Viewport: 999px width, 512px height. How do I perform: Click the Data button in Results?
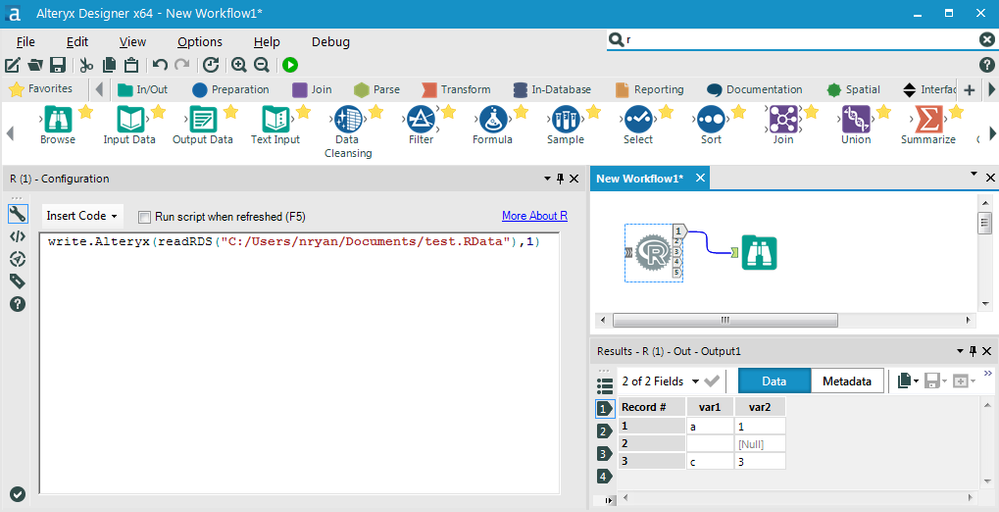pos(774,381)
